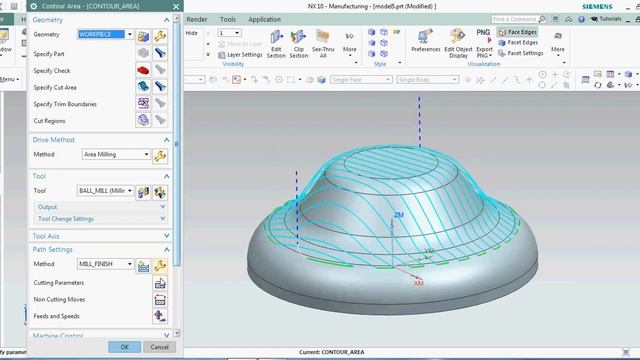Collapse the Tool section

167,176
